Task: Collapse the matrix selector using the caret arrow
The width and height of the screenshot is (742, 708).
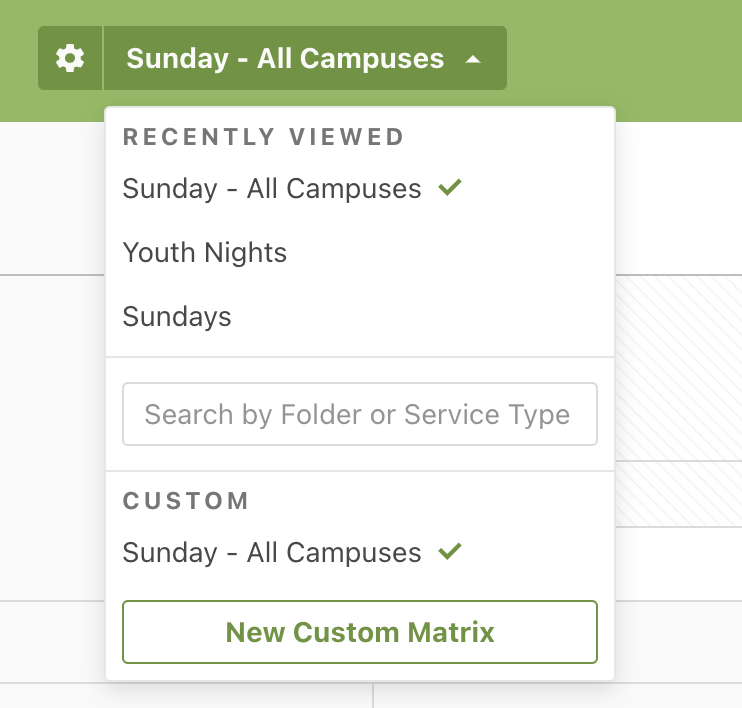Action: [473, 59]
